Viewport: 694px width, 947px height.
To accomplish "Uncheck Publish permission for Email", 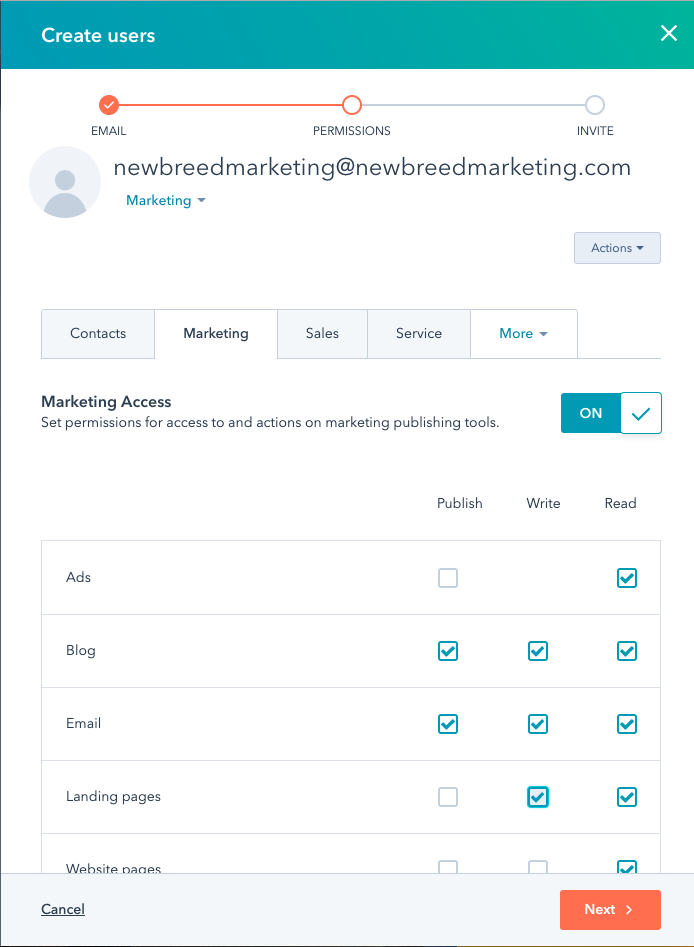I will pos(448,724).
